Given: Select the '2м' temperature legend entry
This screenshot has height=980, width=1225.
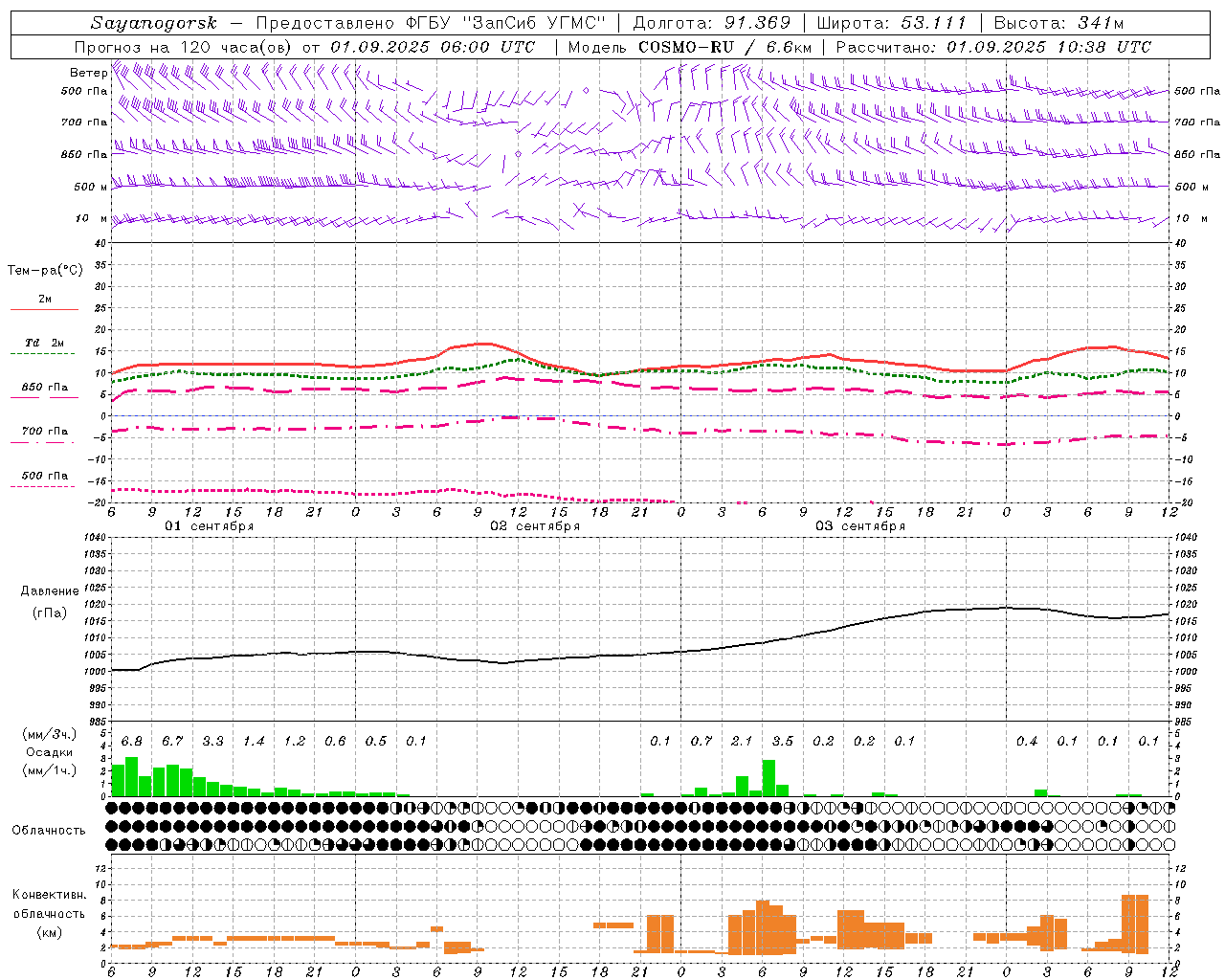Looking at the screenshot, I should (x=45, y=300).
